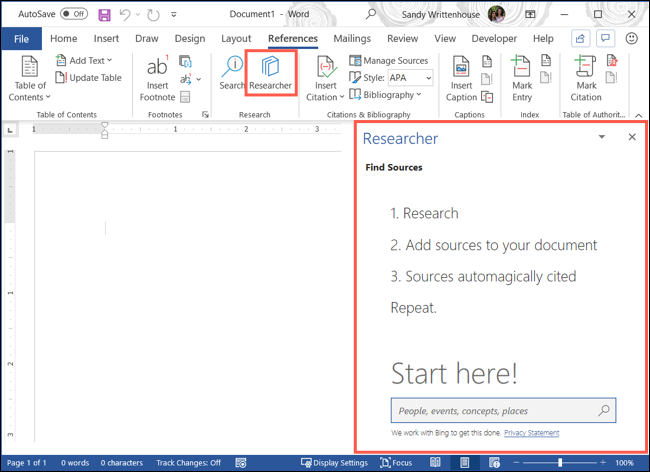Click the tab selector at ruler's left
This screenshot has height=472, width=650.
click(10, 130)
